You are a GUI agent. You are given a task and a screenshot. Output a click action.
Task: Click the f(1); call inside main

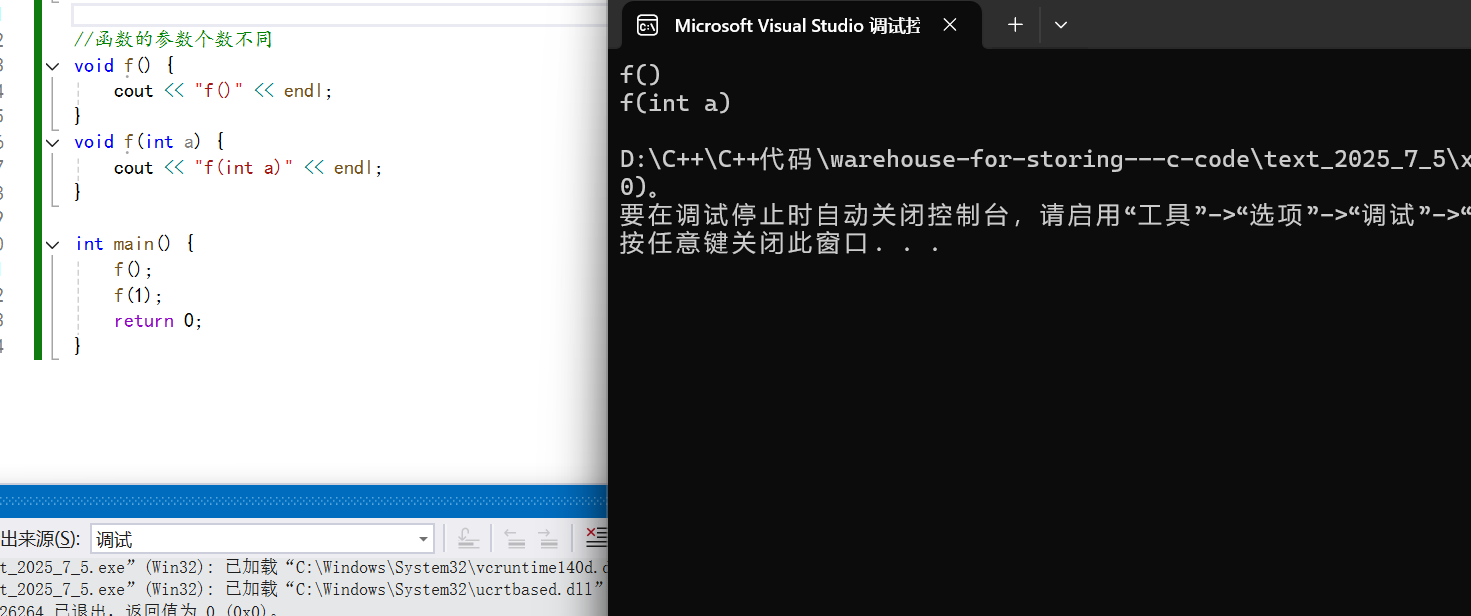coord(138,296)
